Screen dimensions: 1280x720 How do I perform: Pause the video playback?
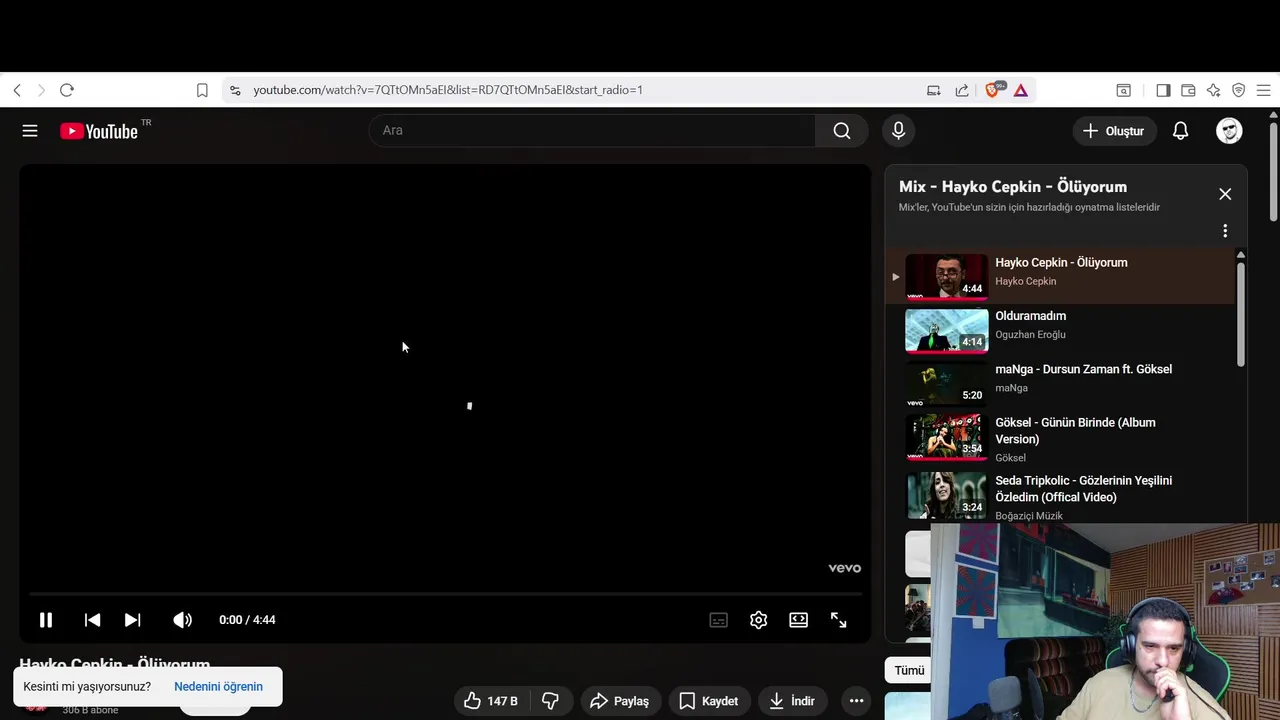pos(46,620)
